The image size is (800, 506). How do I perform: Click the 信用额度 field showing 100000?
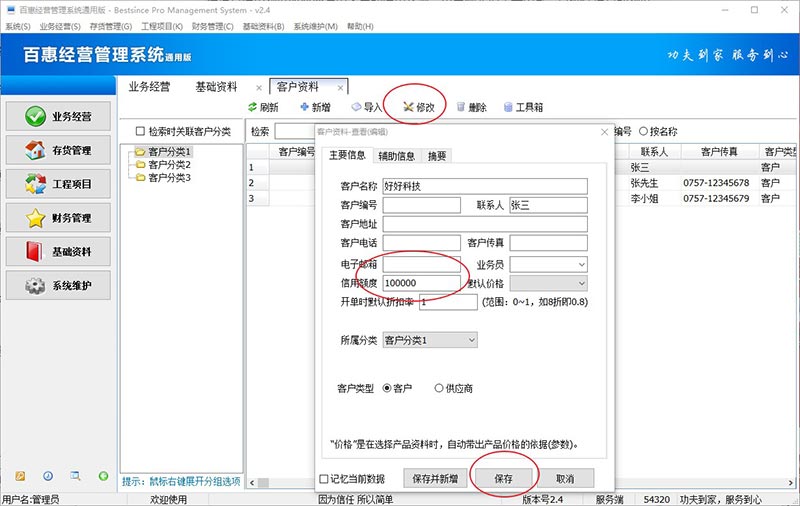(x=421, y=283)
